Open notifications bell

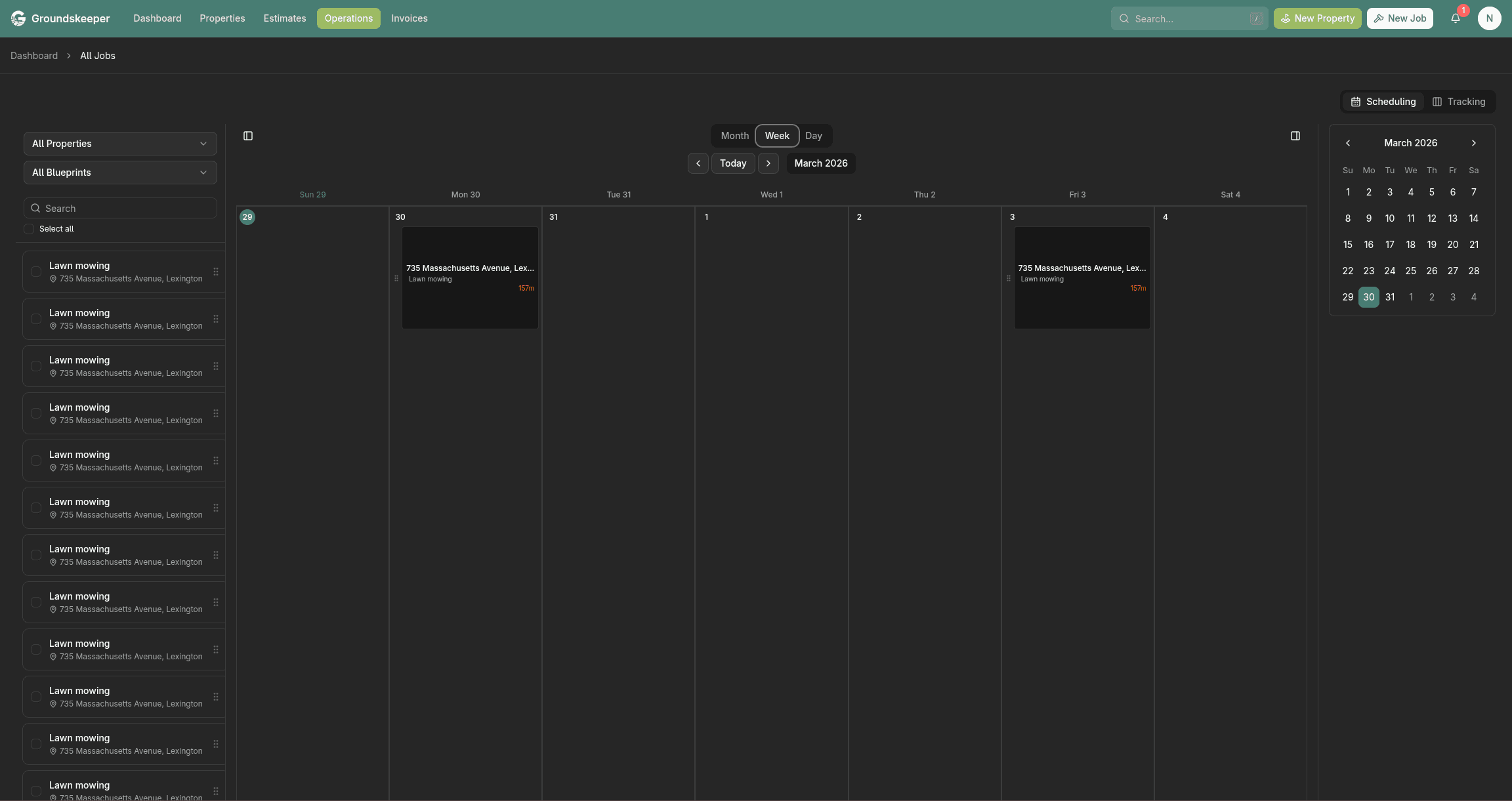(x=1455, y=18)
